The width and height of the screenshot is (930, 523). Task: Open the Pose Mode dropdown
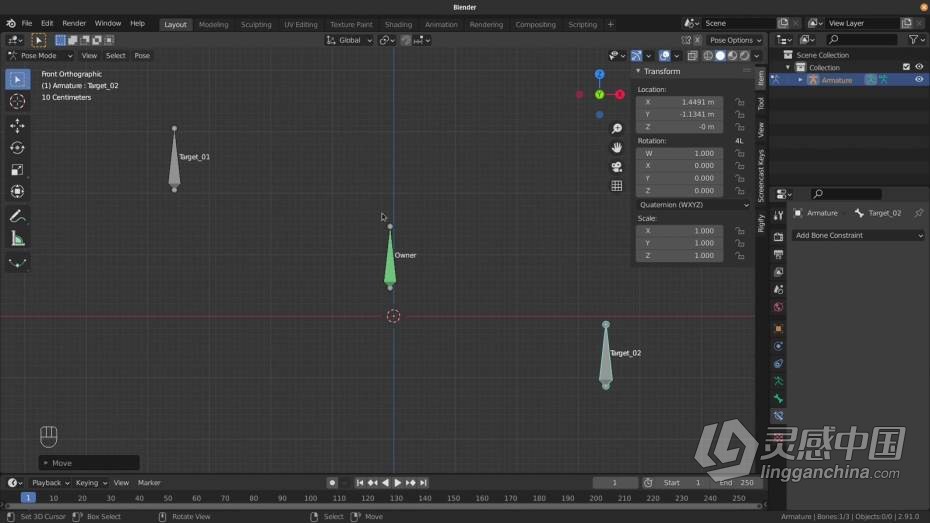40,56
